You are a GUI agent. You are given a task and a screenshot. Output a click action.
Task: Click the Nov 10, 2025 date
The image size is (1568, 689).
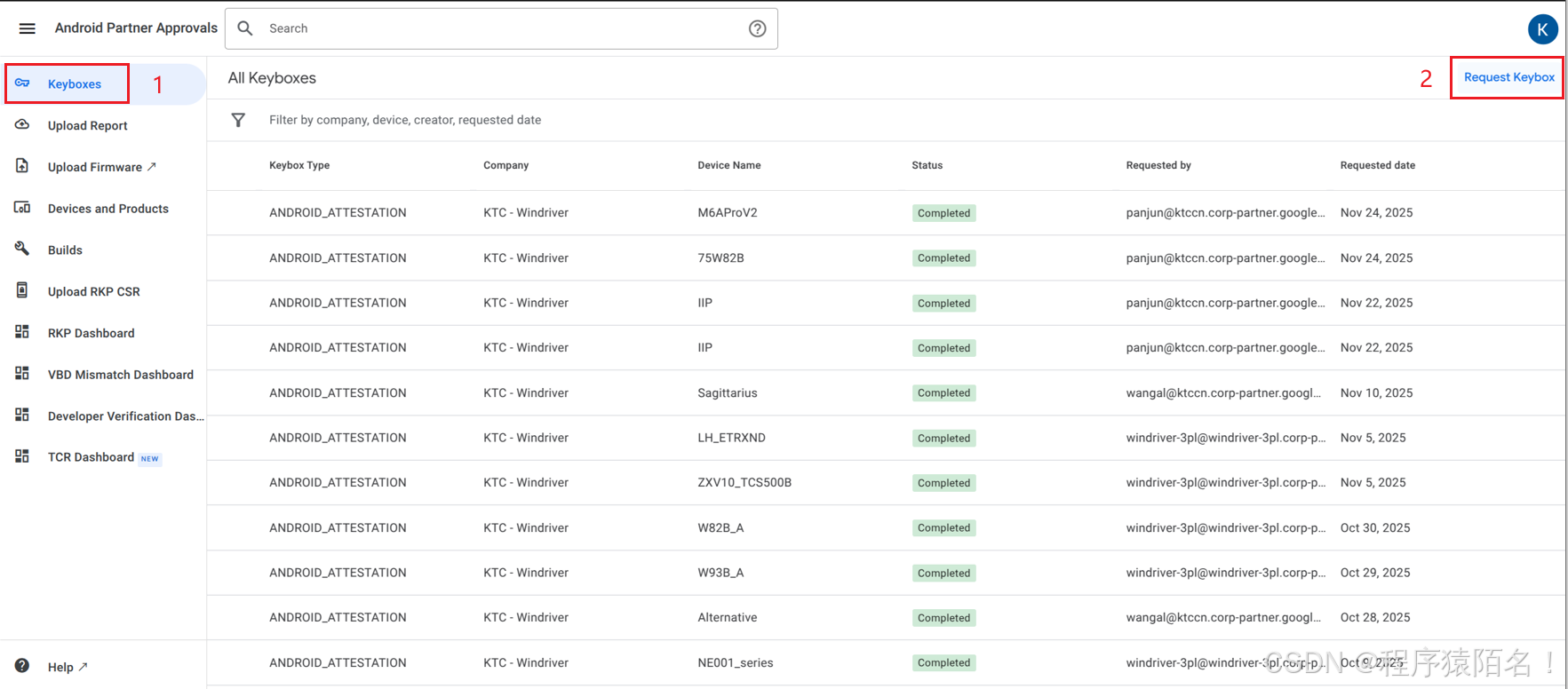pyautogui.click(x=1376, y=392)
